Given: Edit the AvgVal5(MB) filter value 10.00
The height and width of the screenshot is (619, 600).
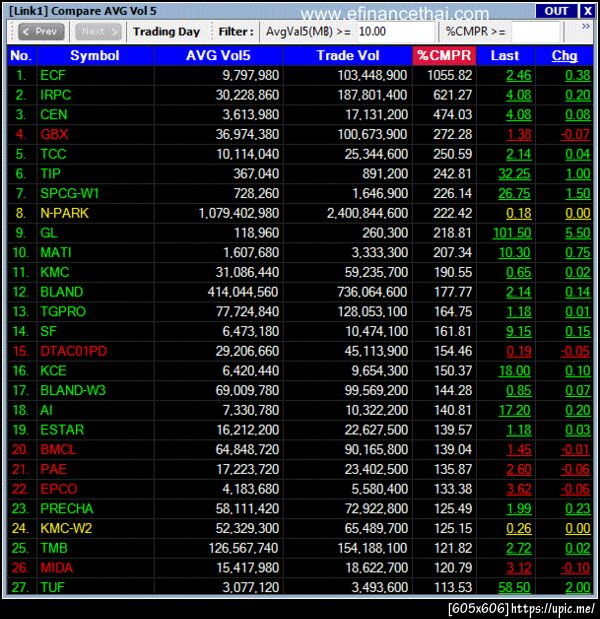Looking at the screenshot, I should point(396,32).
